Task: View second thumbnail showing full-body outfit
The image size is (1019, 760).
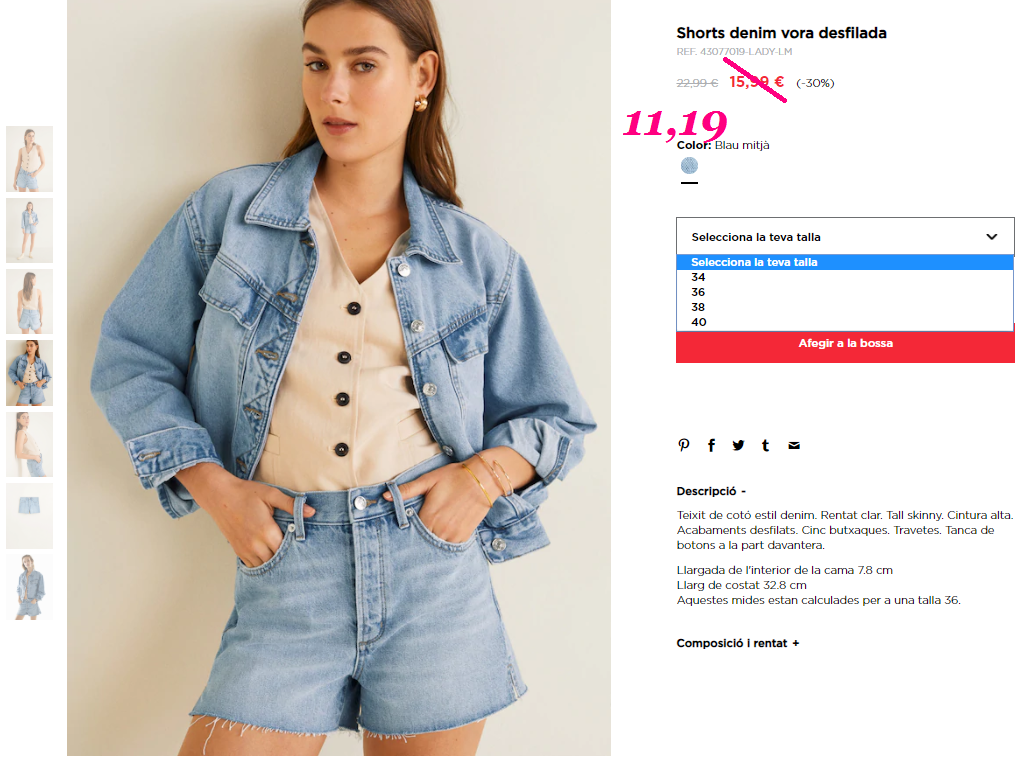Action: (29, 231)
